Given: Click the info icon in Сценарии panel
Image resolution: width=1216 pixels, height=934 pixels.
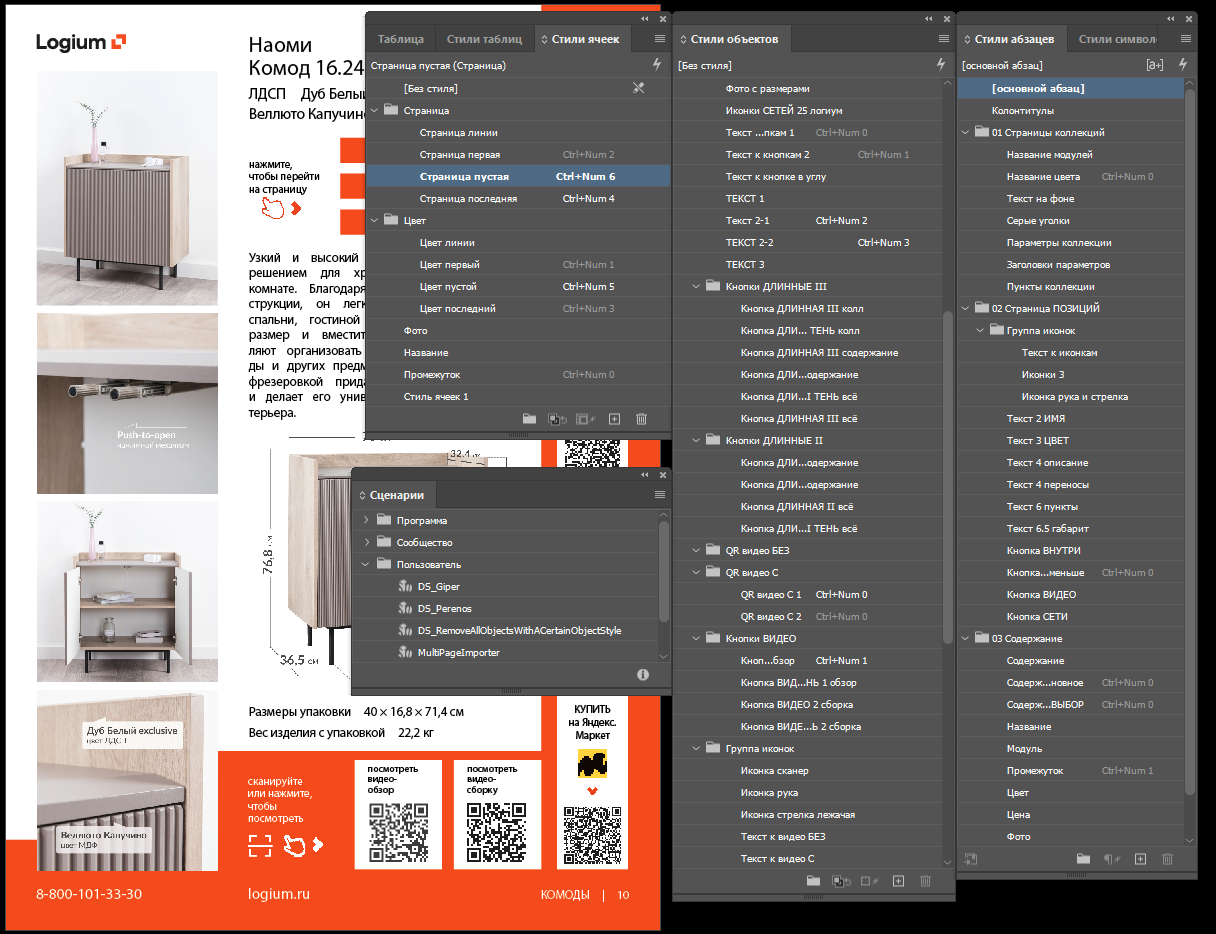Looking at the screenshot, I should pos(643,675).
